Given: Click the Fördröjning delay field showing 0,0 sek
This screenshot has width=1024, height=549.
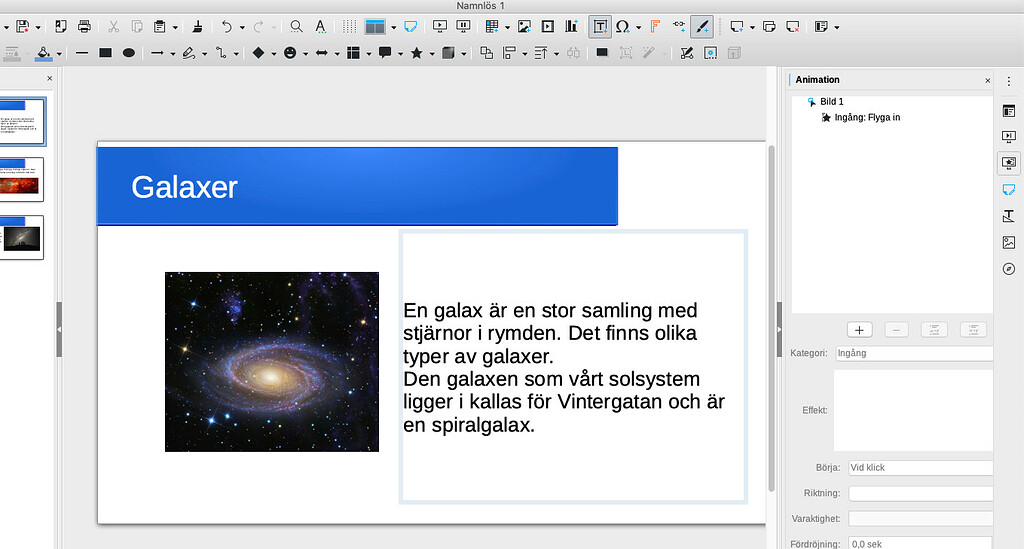Looking at the screenshot, I should click(920, 544).
